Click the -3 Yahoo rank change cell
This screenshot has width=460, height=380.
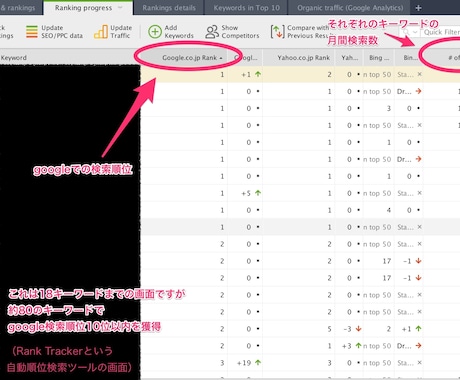[x=349, y=329]
